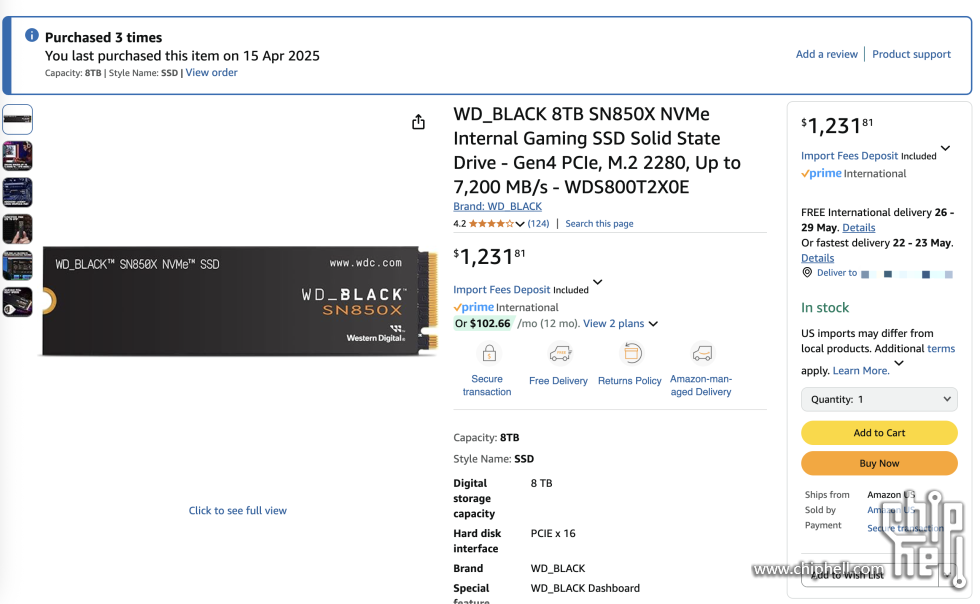Viewport: 980px width, 604px height.
Task: Click the terms link in import notice
Action: [941, 348]
